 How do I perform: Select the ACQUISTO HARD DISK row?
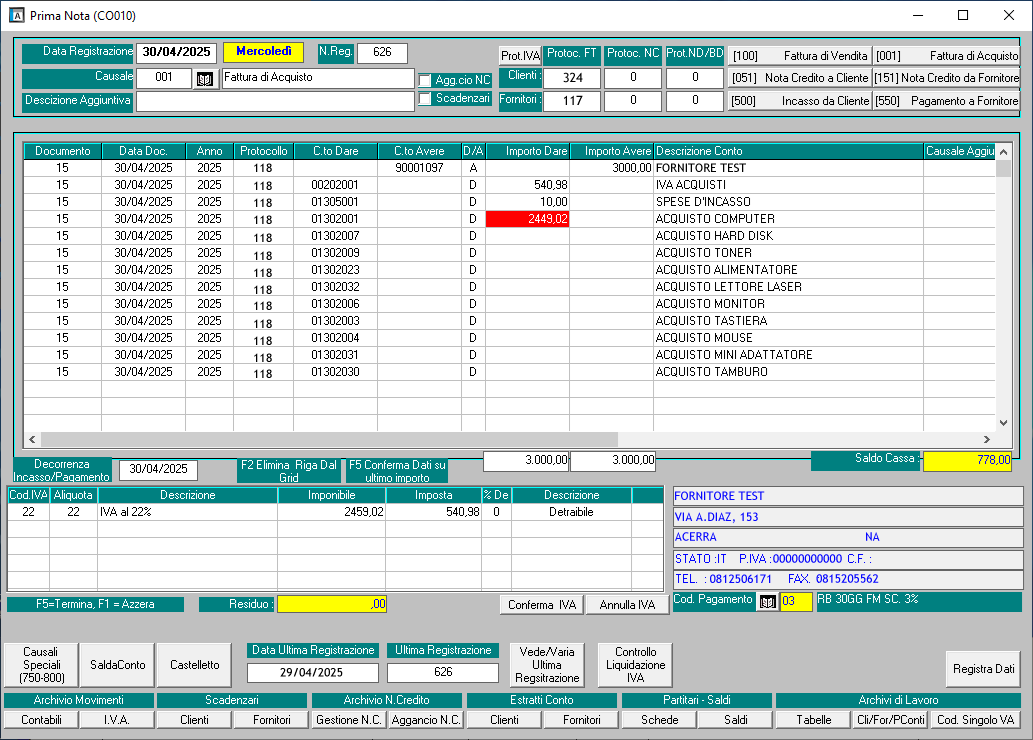509,236
